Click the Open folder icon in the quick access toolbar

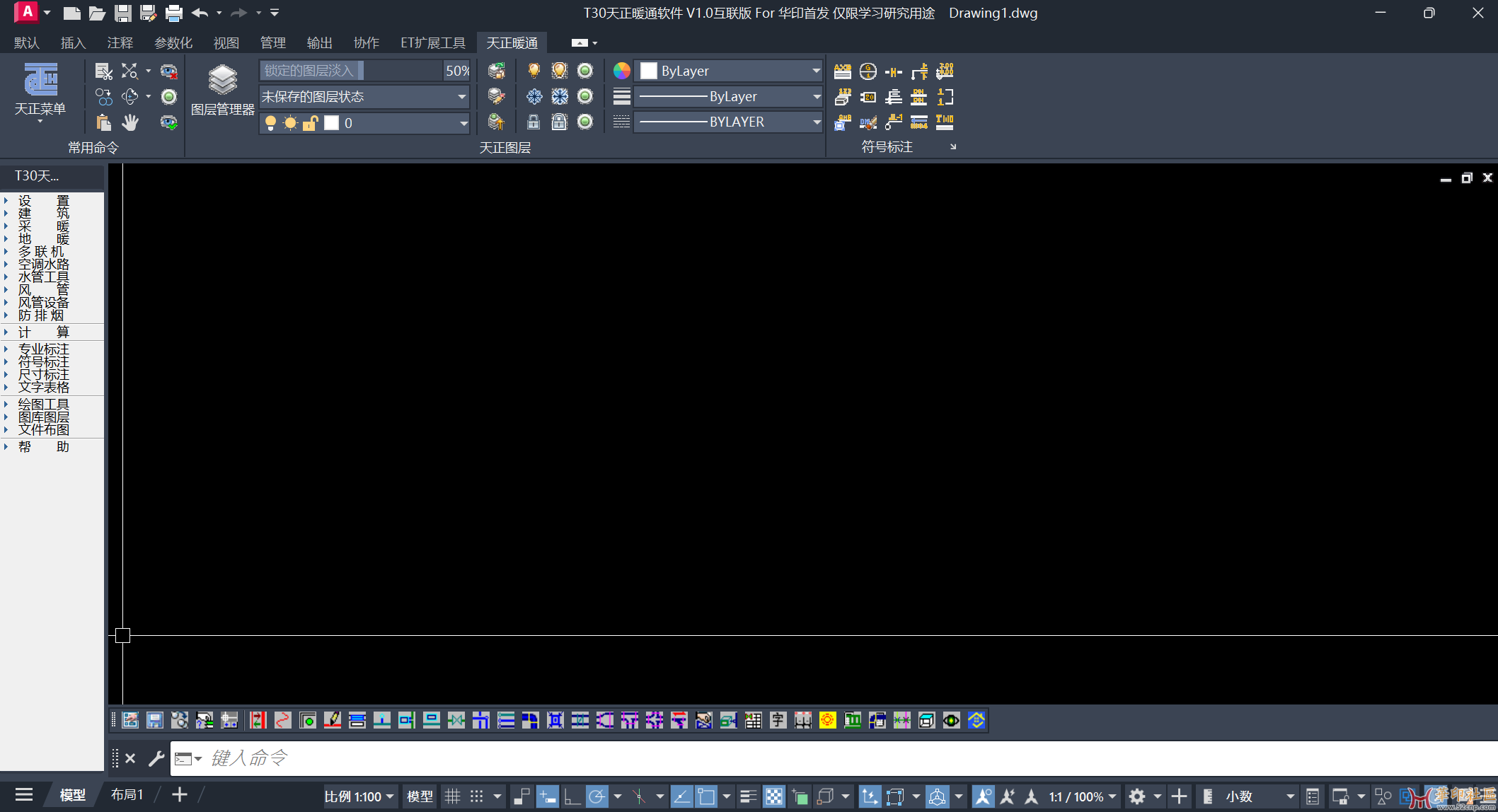[x=97, y=13]
